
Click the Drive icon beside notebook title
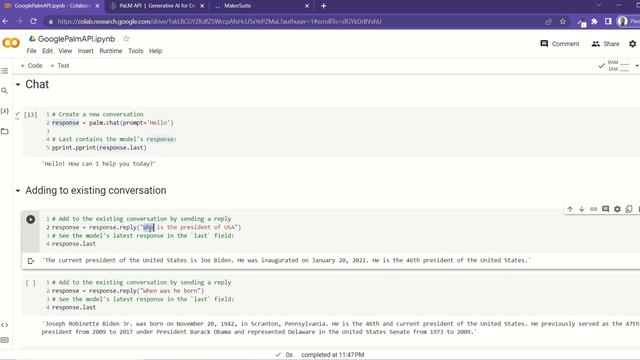tap(32, 39)
